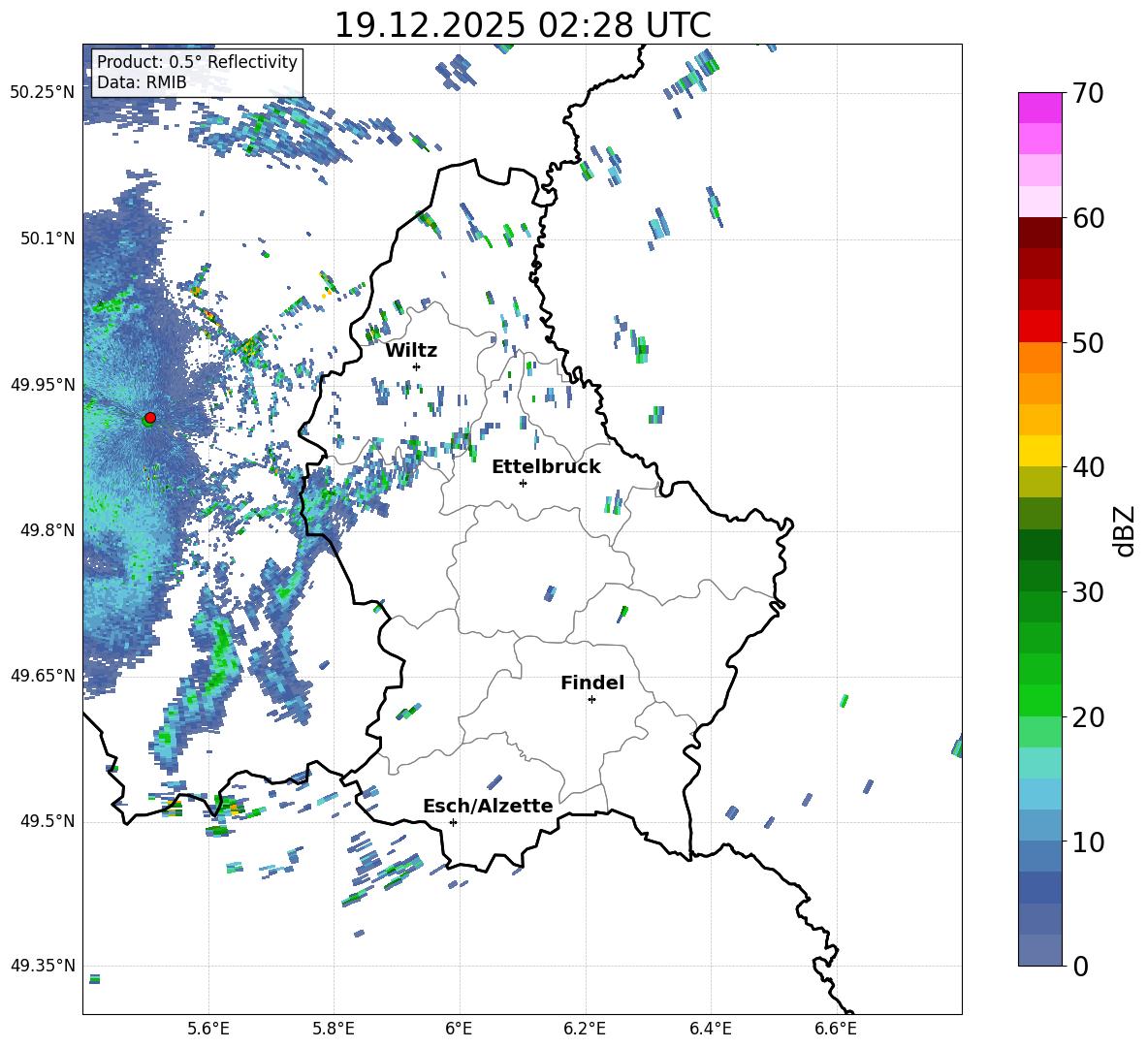Click the 49.8°N latitude label
Viewport: 1148px width, 1048px height.
click(x=48, y=530)
